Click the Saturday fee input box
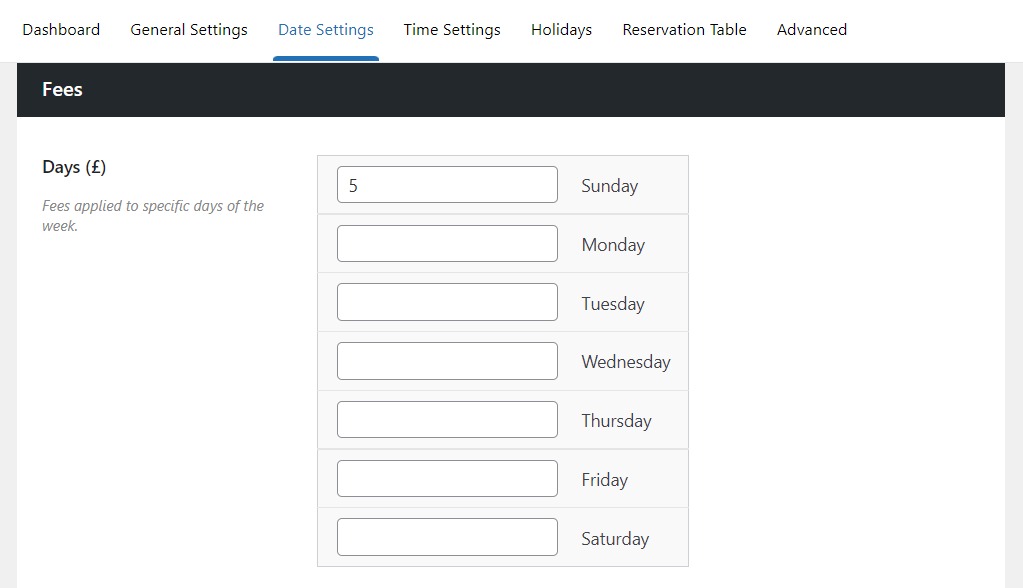1023x588 pixels. click(x=447, y=537)
